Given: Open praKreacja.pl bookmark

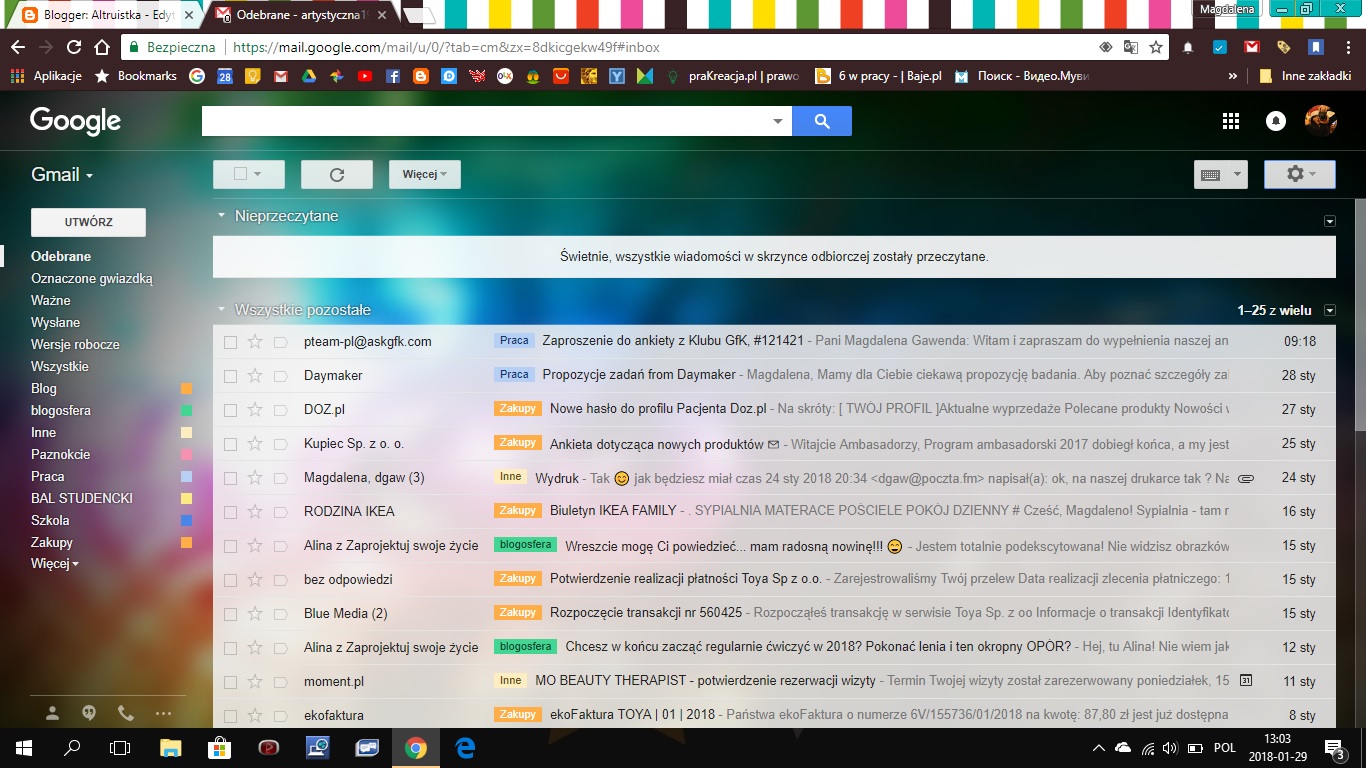Looking at the screenshot, I should 733,76.
